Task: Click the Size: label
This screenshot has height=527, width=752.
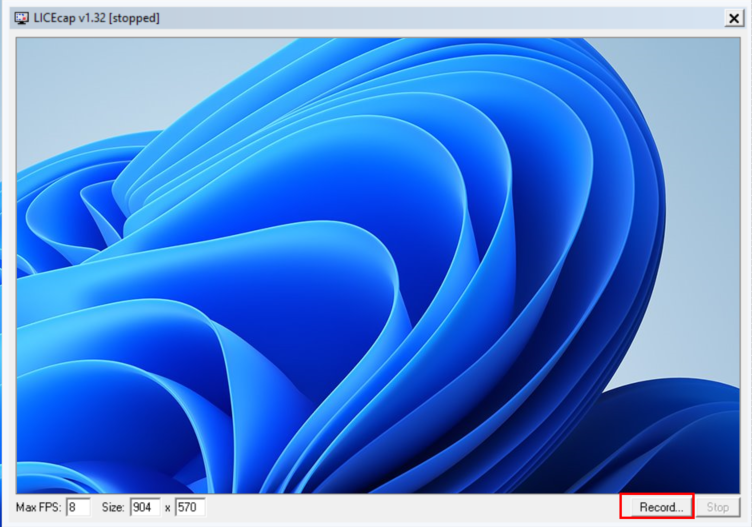Action: [x=113, y=507]
